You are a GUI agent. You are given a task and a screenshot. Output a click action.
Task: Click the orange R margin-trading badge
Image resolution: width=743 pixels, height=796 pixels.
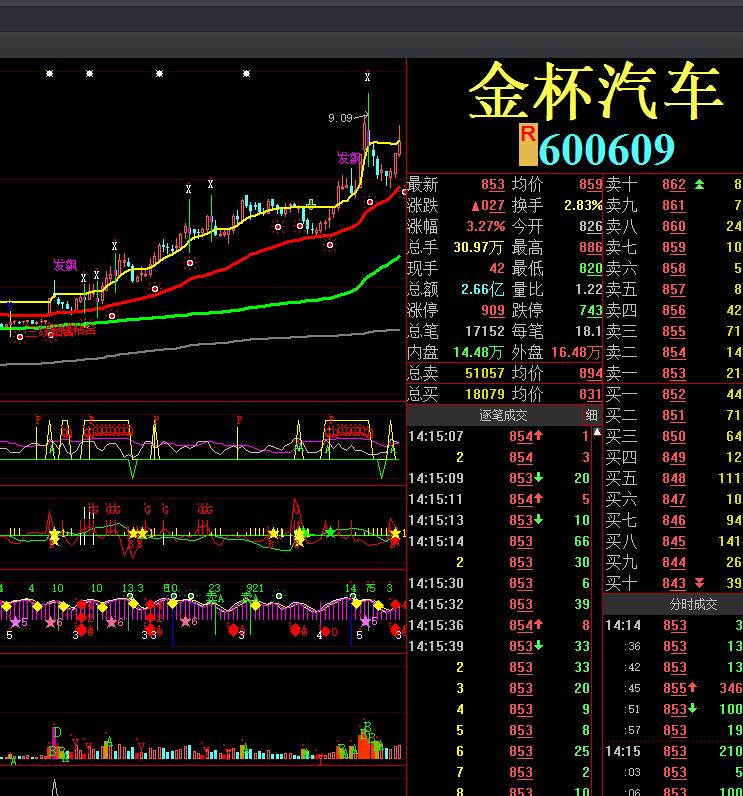(x=528, y=145)
